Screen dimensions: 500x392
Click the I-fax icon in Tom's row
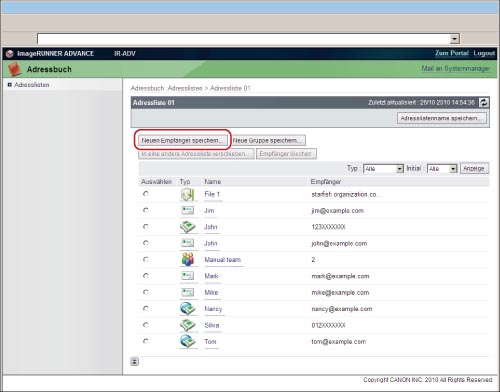pos(188,341)
